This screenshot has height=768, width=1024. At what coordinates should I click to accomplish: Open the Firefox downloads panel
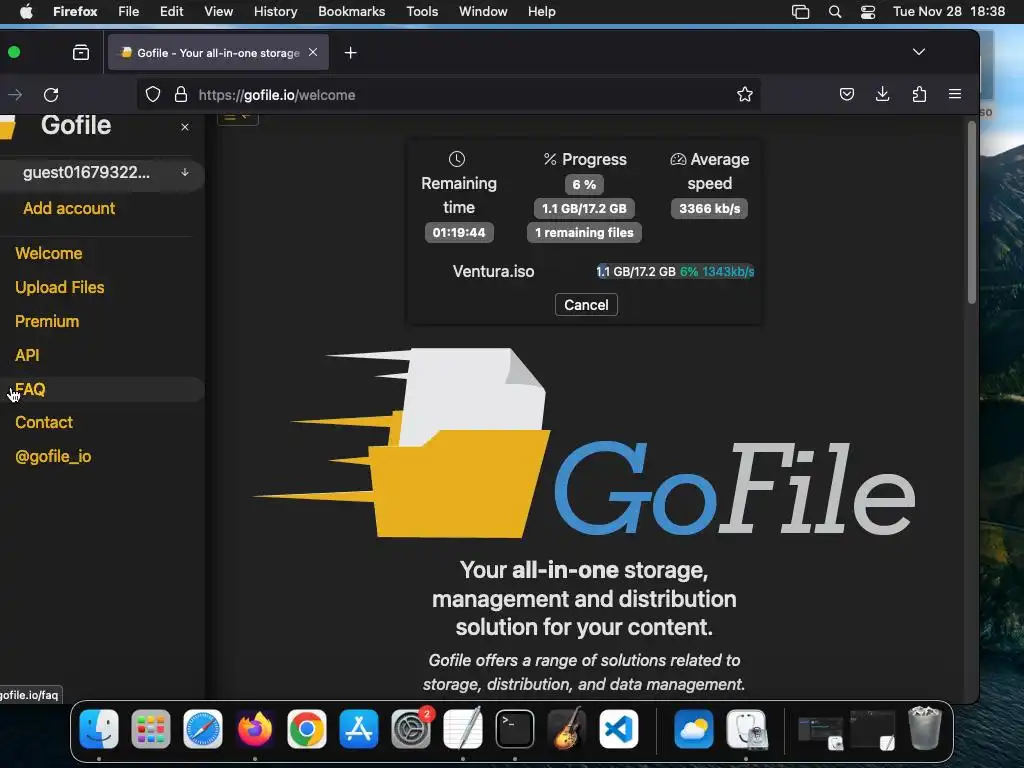click(x=882, y=95)
